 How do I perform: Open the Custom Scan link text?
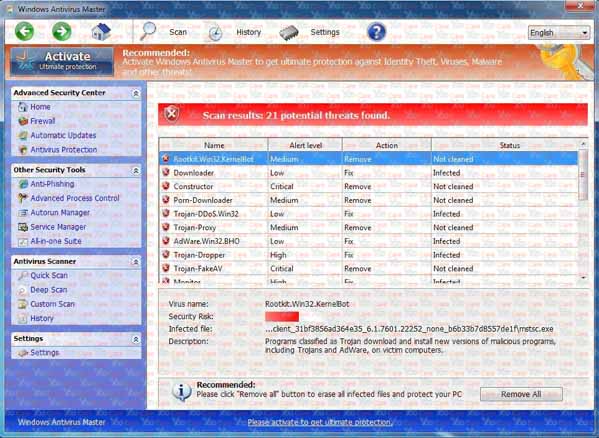tap(52, 304)
